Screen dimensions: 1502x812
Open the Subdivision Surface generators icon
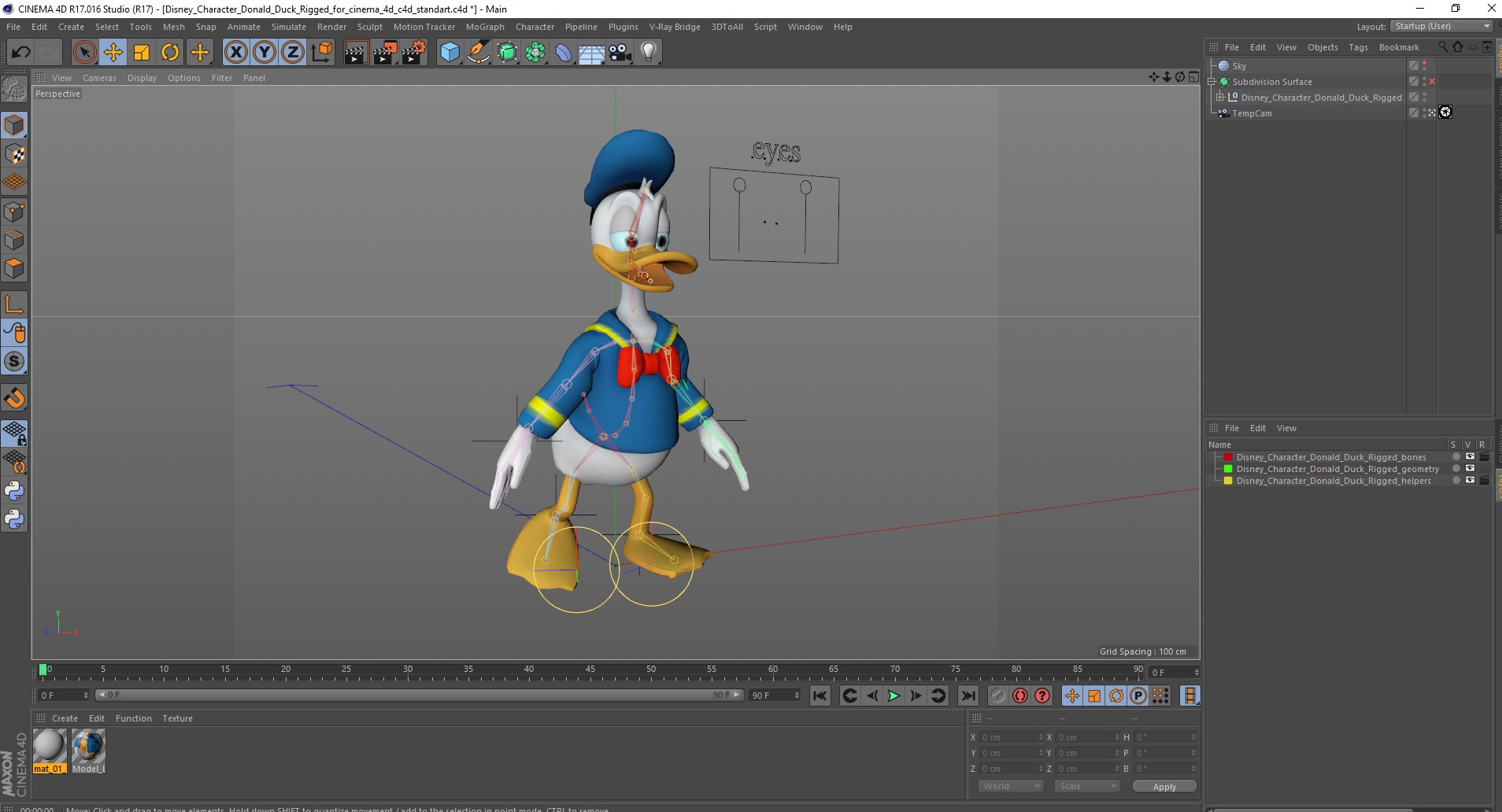[507, 53]
